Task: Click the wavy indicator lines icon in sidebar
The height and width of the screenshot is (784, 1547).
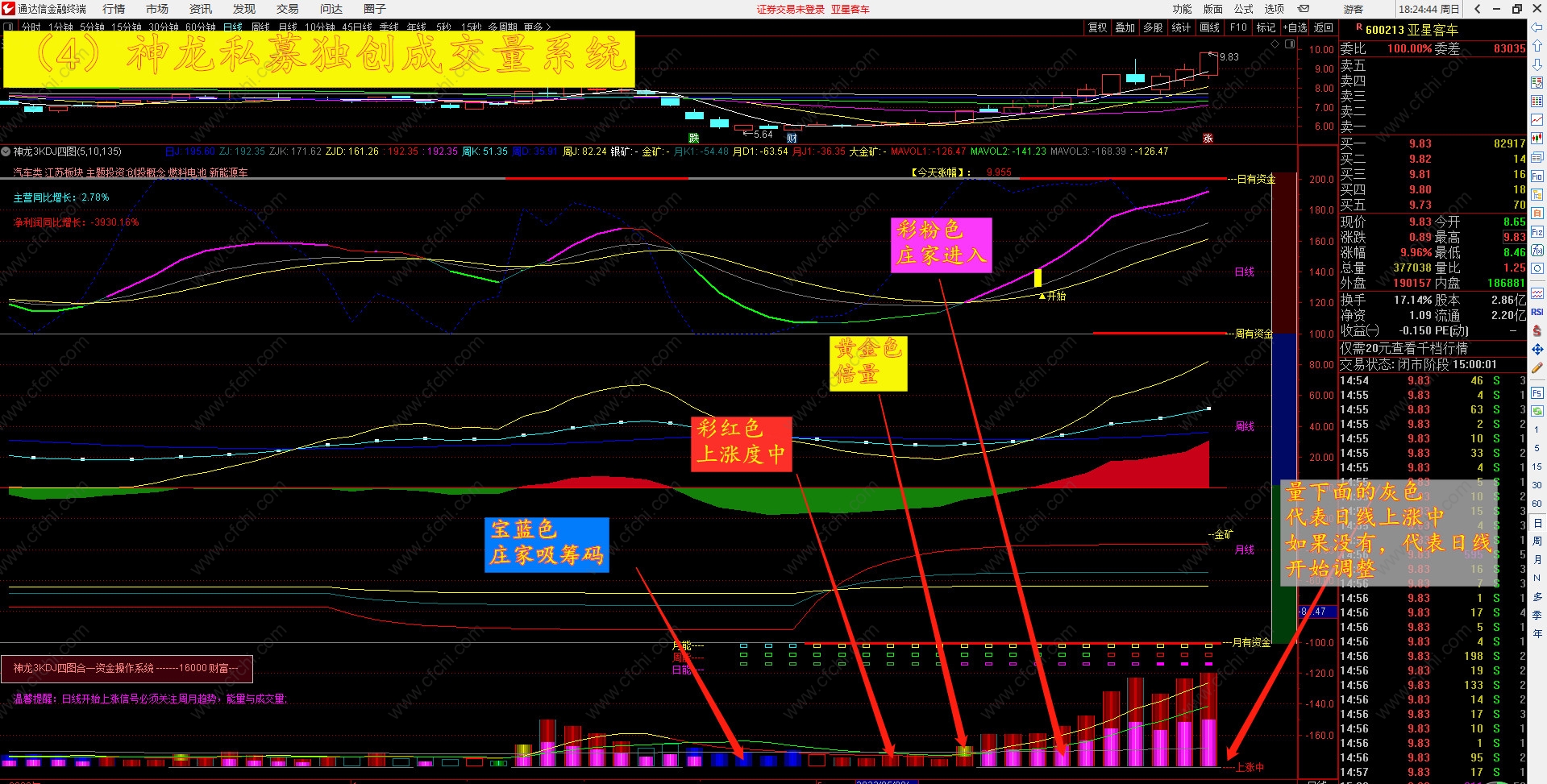Action: click(1537, 293)
